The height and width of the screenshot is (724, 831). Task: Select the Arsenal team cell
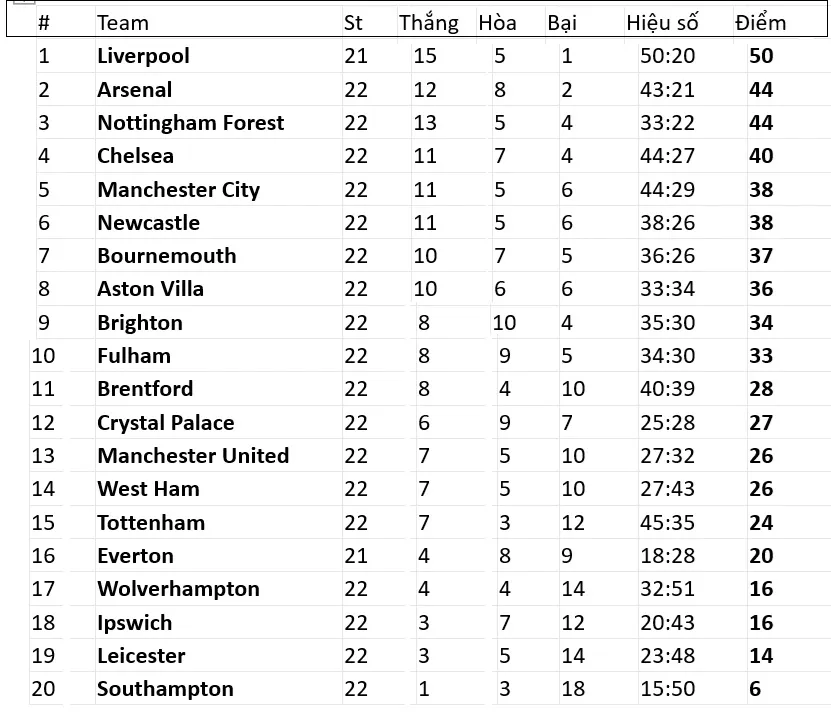coord(134,90)
